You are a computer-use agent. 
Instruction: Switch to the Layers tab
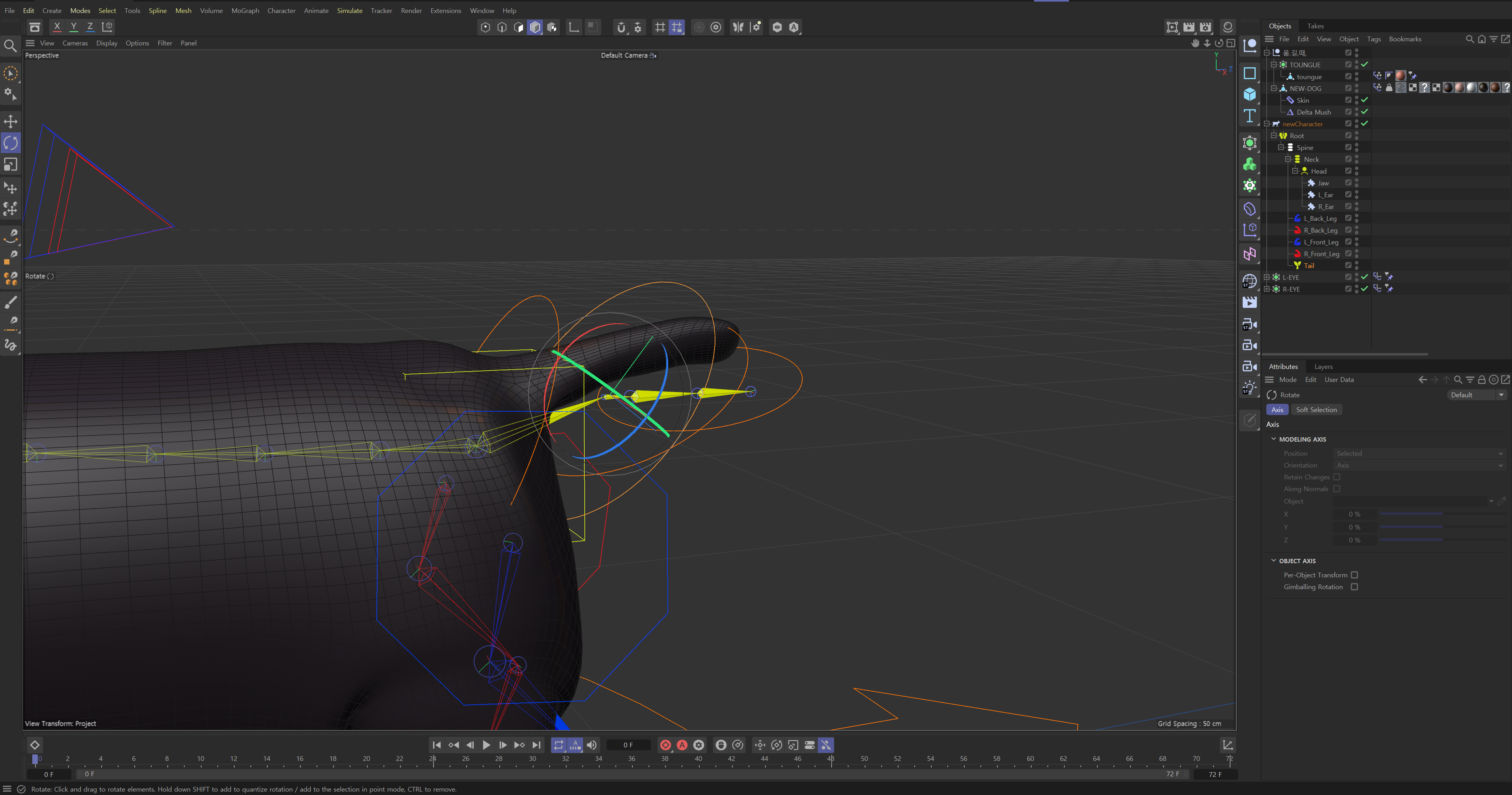pos(1323,367)
